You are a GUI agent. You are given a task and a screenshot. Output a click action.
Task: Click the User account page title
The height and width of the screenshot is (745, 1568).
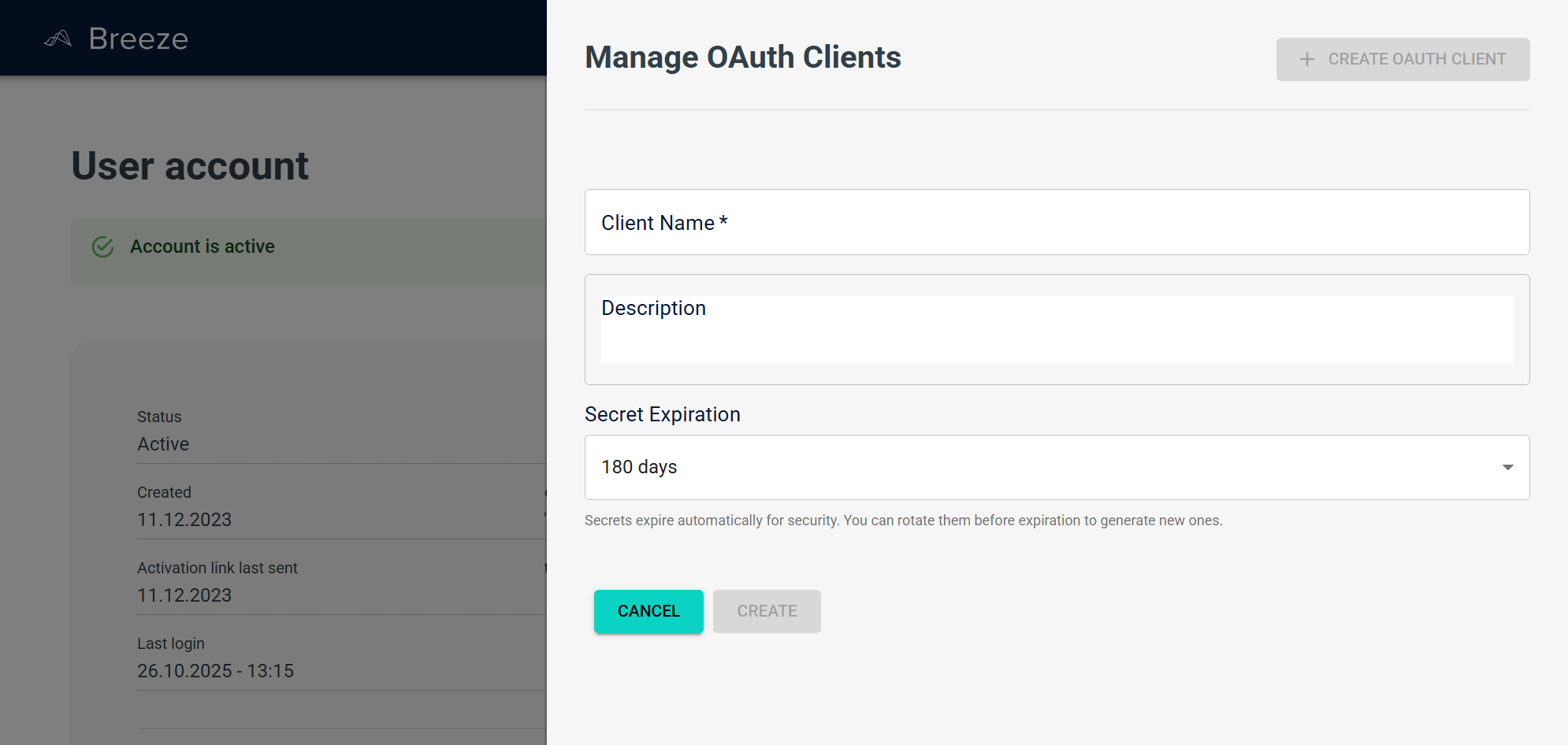click(x=190, y=165)
